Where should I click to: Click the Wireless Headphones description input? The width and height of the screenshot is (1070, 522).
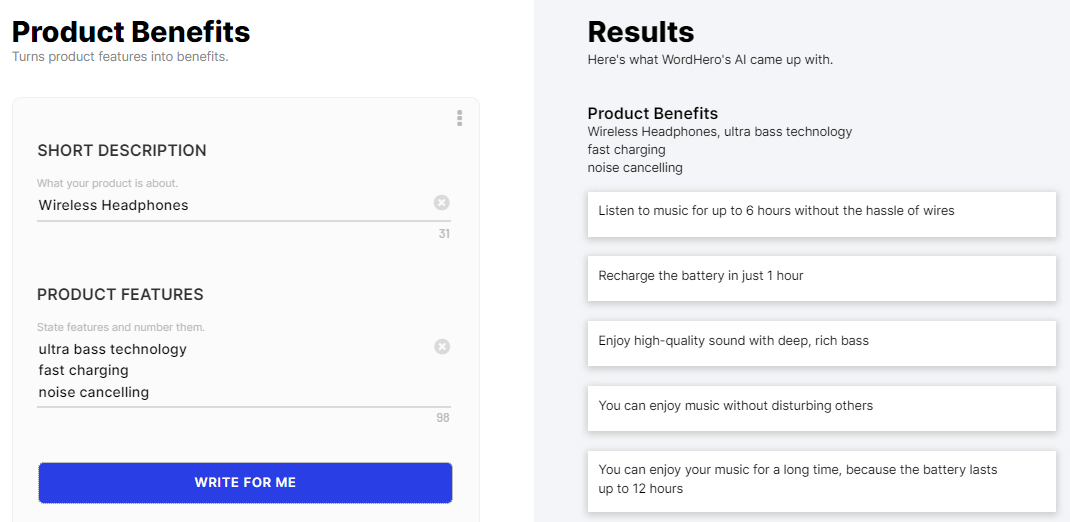tap(230, 205)
